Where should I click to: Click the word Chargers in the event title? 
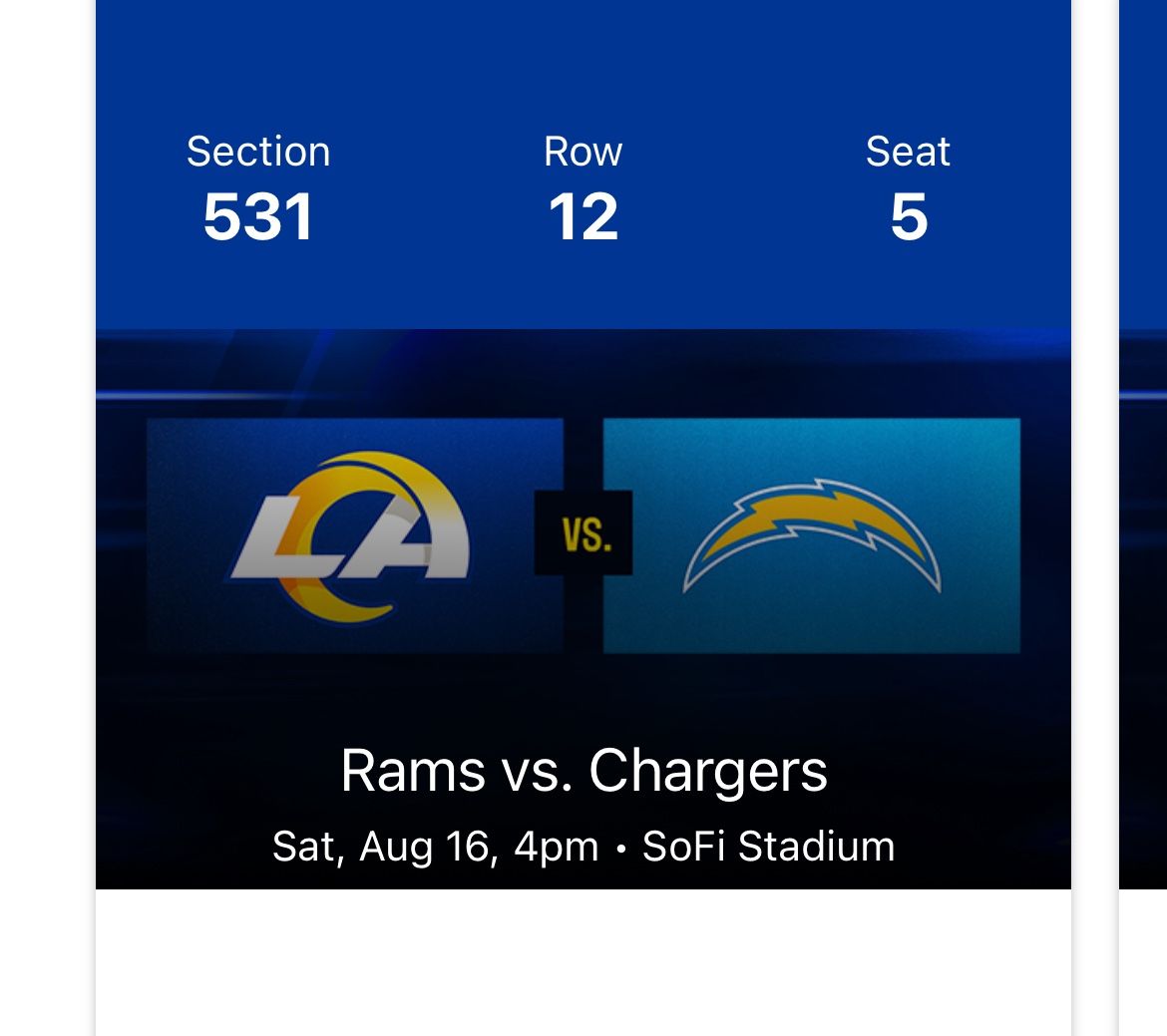(x=708, y=771)
